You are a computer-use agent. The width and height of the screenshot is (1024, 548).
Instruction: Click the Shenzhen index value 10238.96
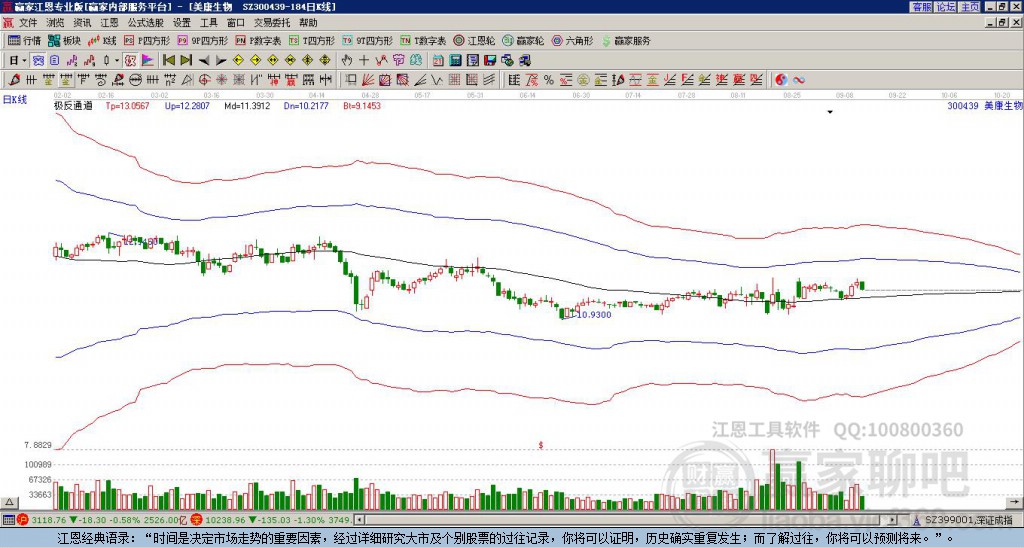pos(224,520)
